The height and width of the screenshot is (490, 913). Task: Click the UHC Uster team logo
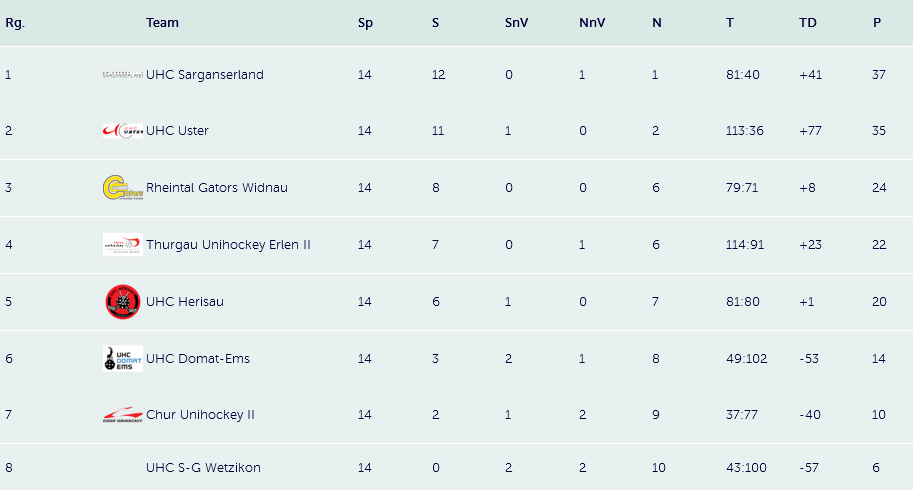[122, 130]
